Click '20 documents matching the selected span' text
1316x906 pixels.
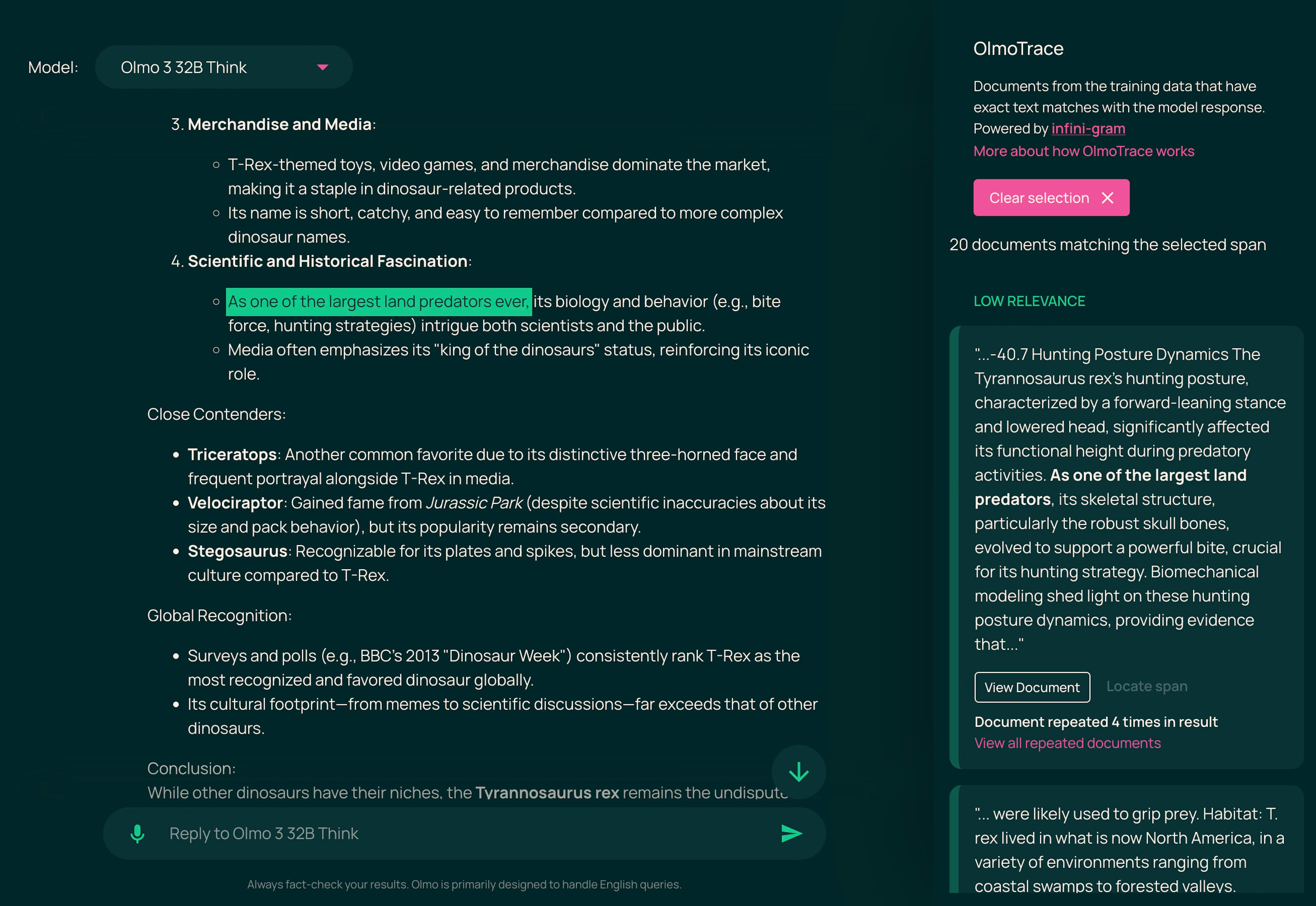(x=1107, y=244)
